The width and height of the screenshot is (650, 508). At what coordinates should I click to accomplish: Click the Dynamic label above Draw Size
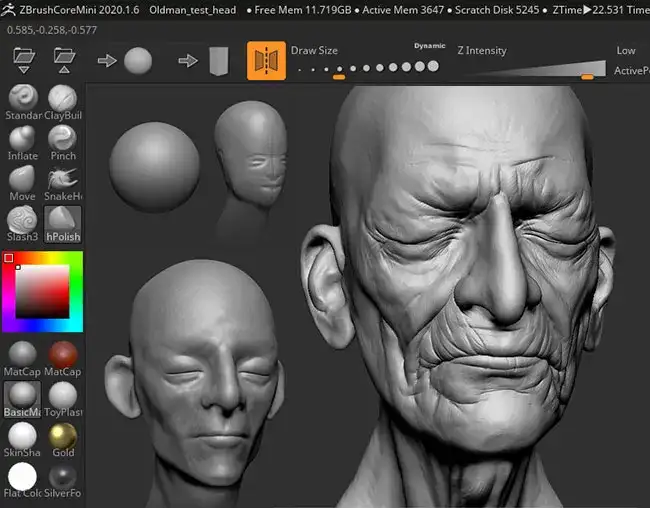[x=429, y=46]
